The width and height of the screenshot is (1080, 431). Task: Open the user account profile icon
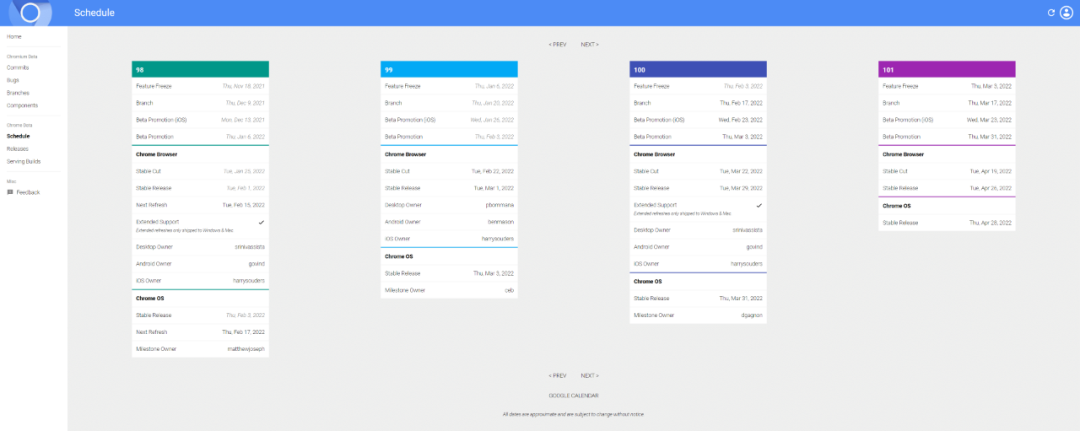(1066, 13)
